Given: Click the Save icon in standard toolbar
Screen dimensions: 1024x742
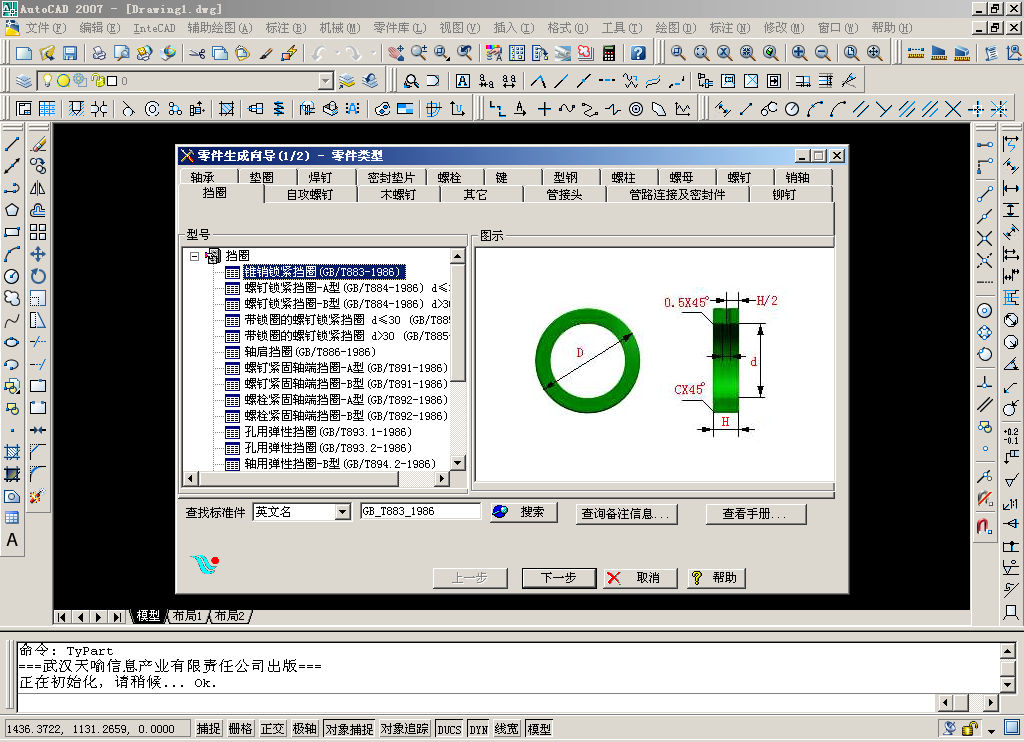Looking at the screenshot, I should tap(70, 53).
